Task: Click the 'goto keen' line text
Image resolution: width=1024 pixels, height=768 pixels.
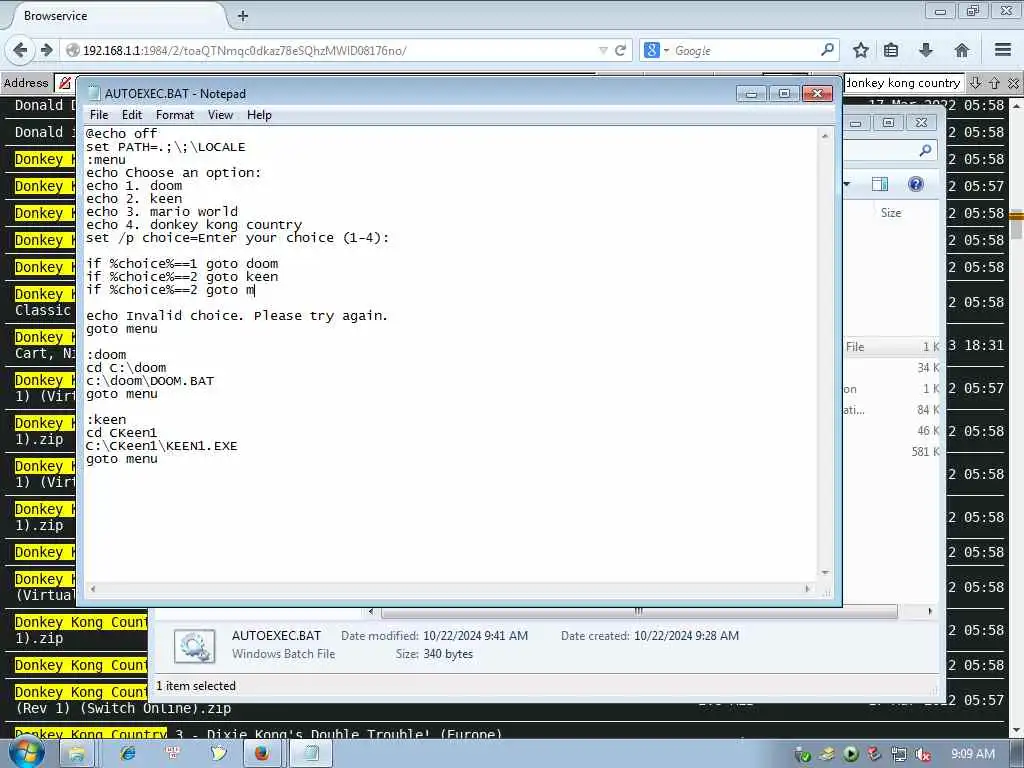Action: pos(242,277)
